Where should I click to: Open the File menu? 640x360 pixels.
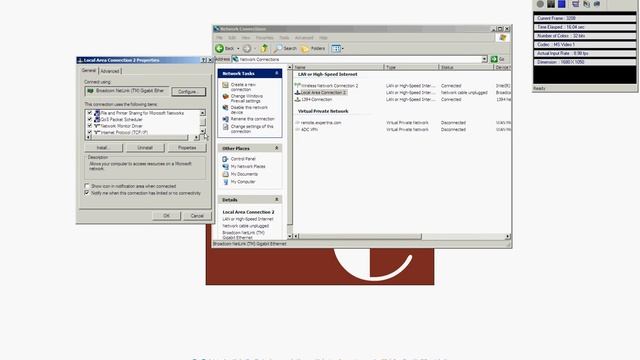(x=220, y=38)
